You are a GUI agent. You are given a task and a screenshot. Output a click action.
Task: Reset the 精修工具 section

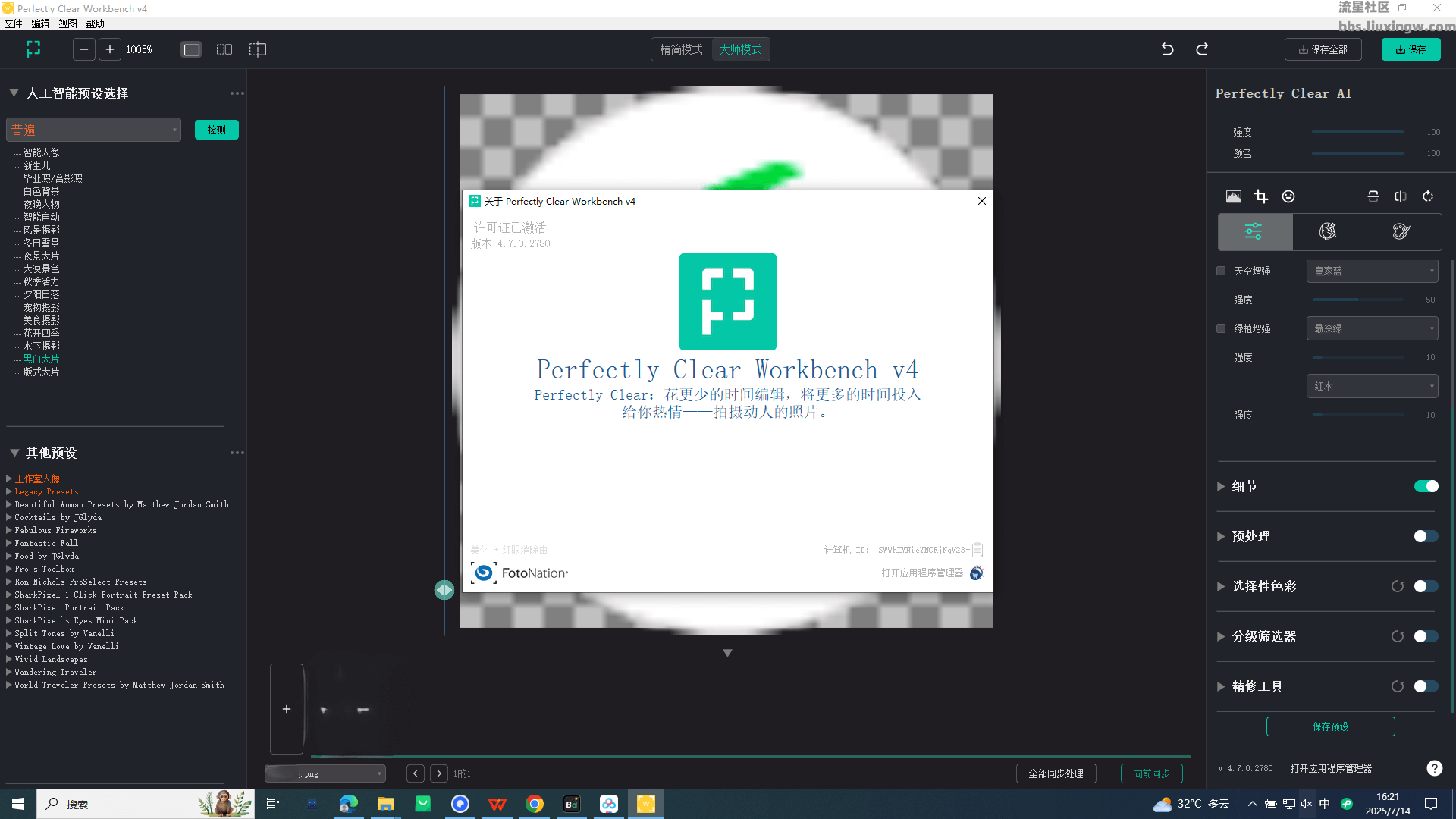pos(1398,686)
